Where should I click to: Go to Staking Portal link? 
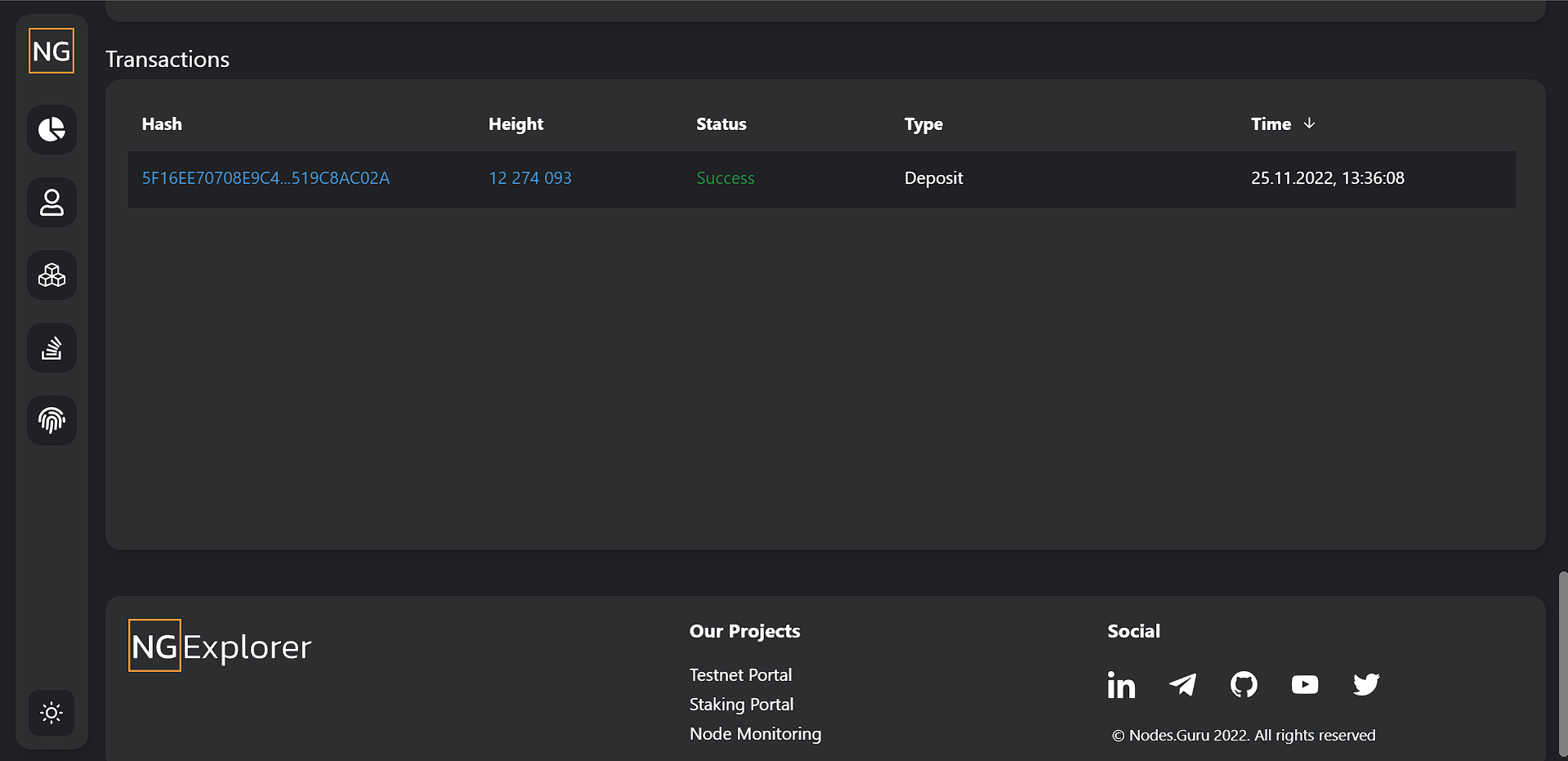pos(741,705)
